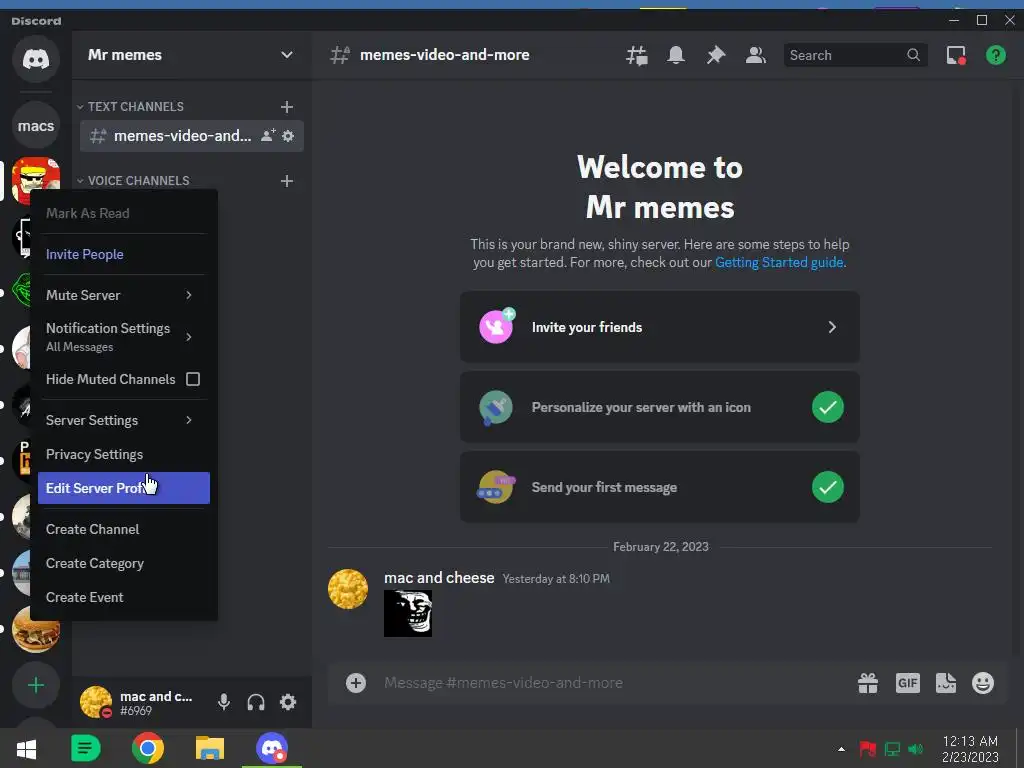1024x768 pixels.
Task: Open trollface image in chat
Action: tap(408, 614)
